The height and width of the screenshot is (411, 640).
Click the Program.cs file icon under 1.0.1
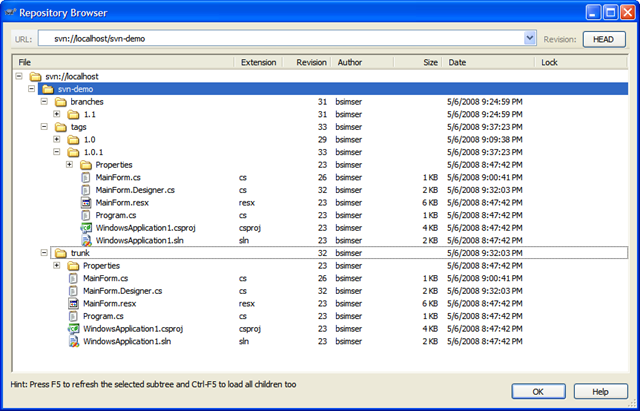coord(86,215)
